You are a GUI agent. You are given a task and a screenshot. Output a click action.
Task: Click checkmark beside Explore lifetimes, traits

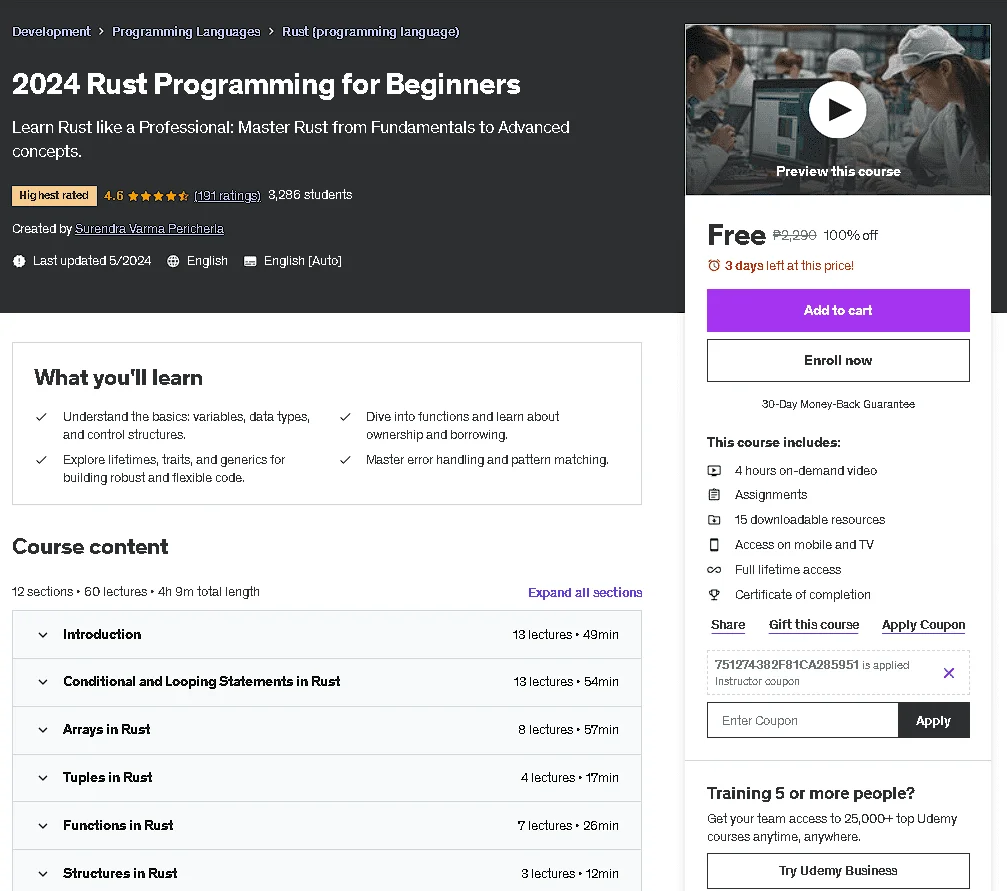tap(41, 460)
